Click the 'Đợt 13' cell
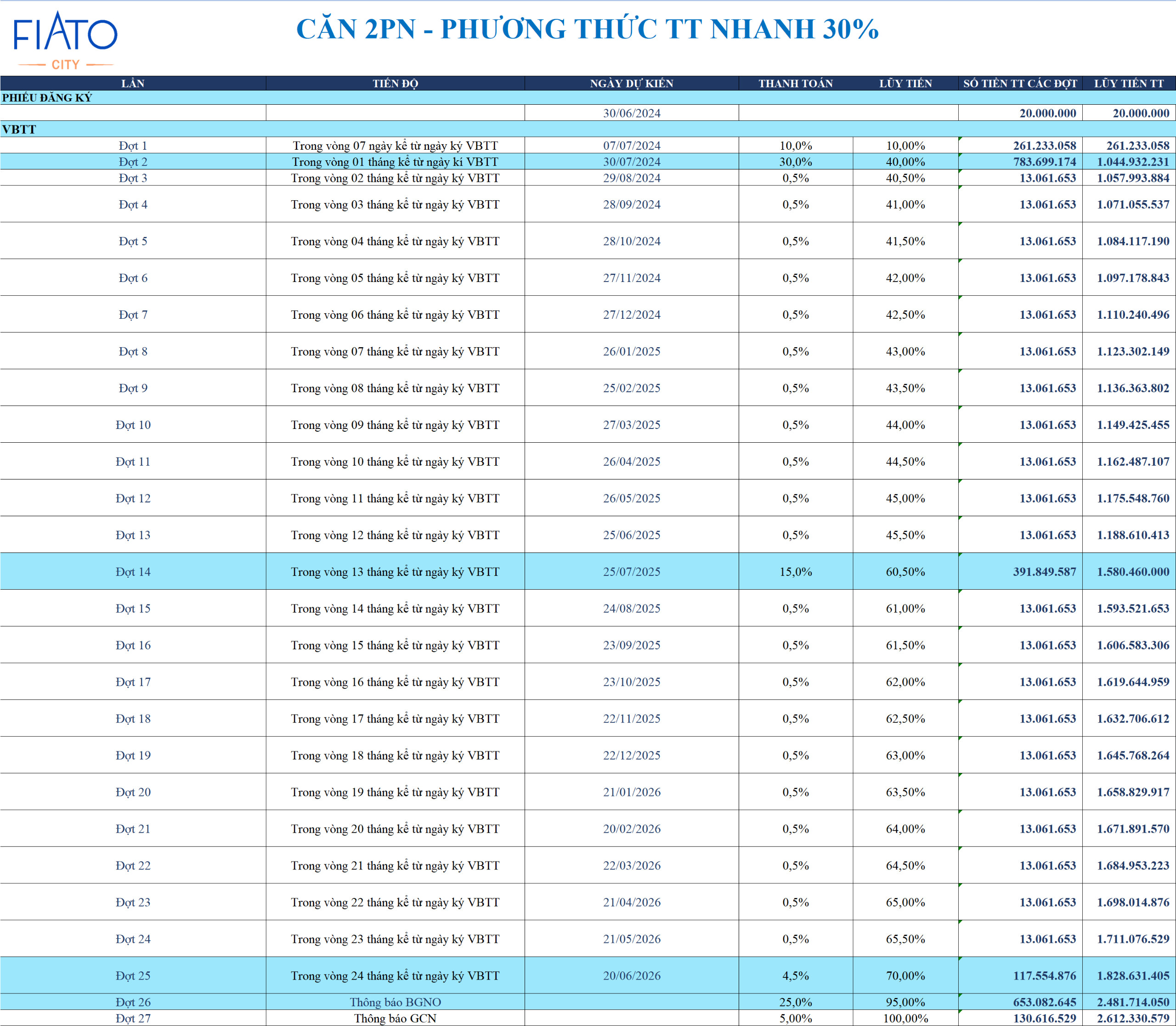The image size is (1176, 1026). coord(133,536)
